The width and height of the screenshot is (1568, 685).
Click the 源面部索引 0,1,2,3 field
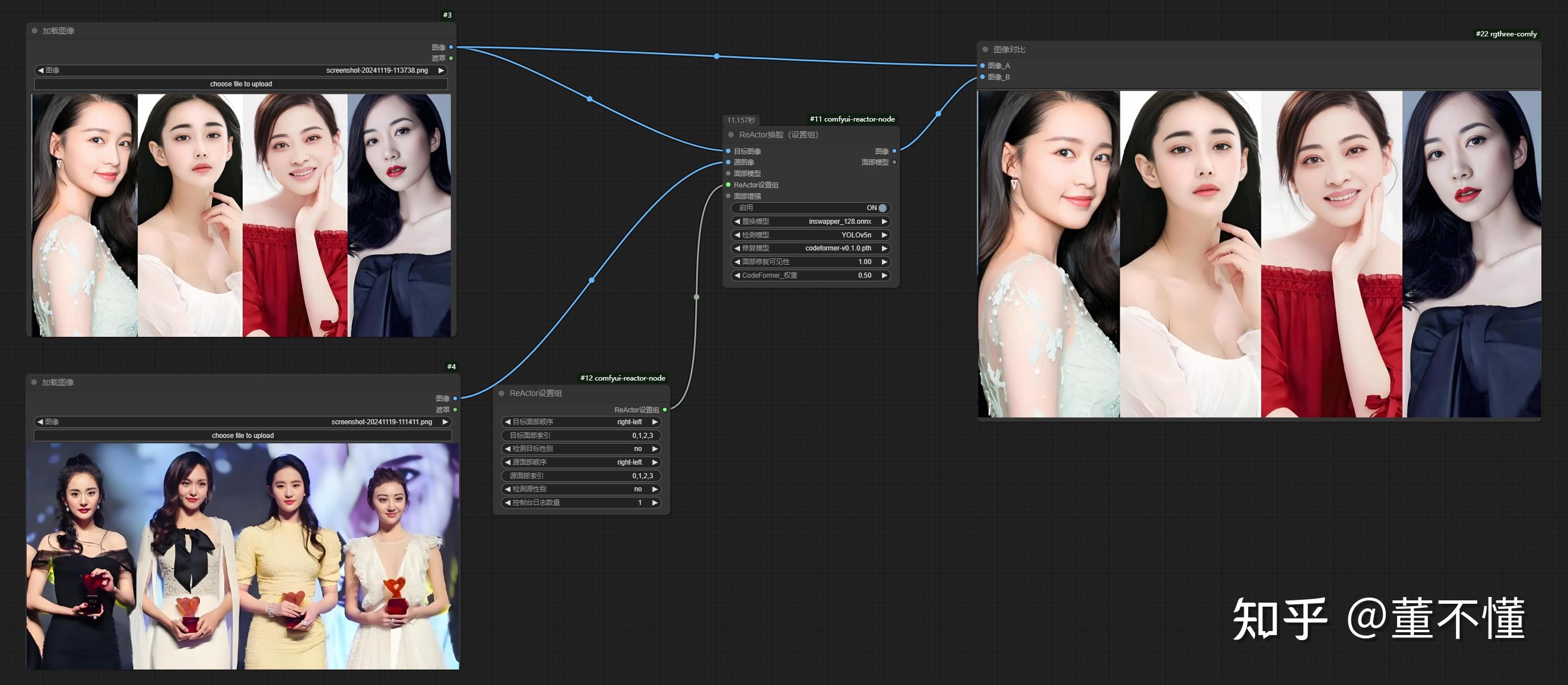[x=582, y=475]
